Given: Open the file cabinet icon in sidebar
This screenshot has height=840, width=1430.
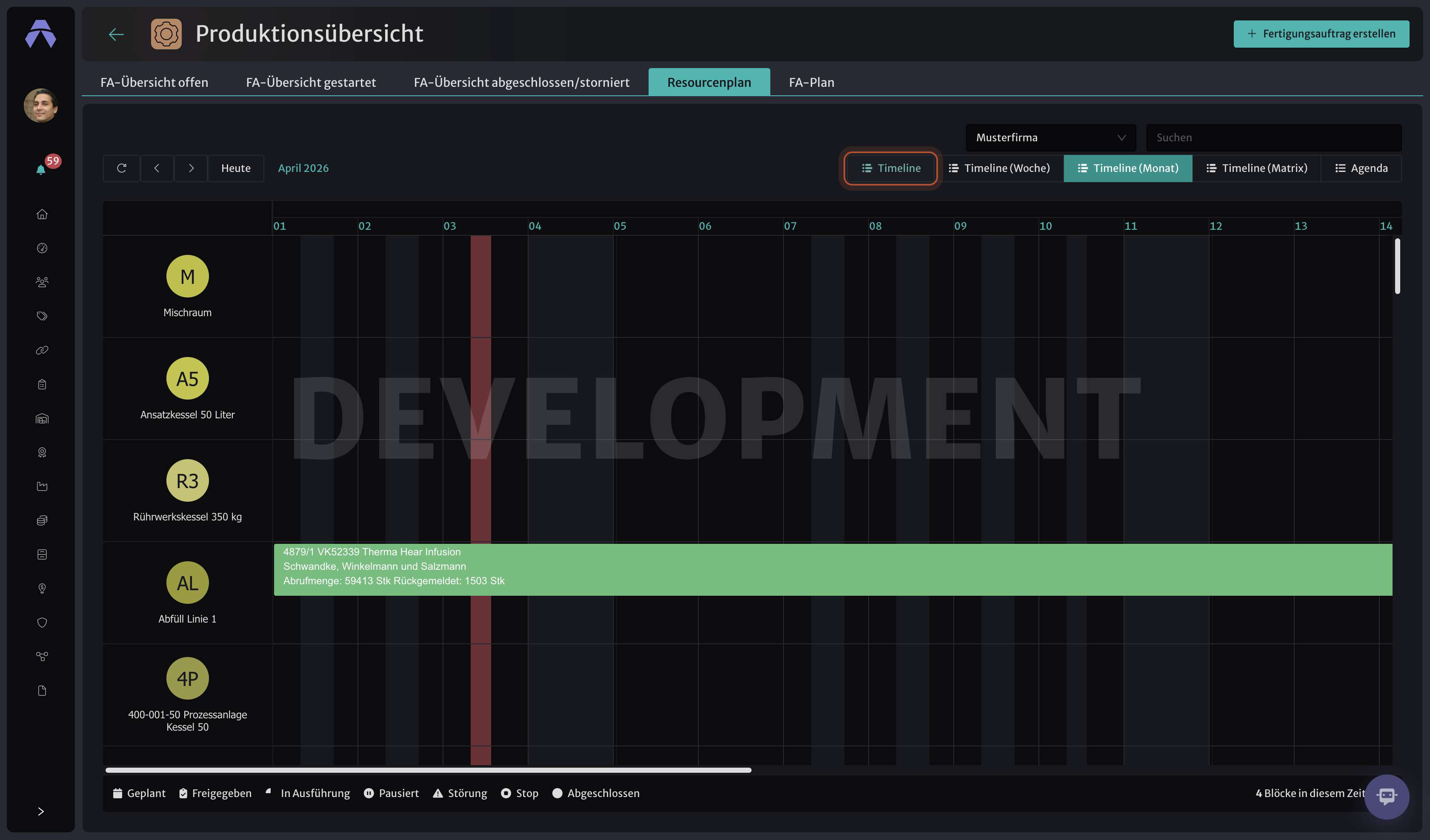Looking at the screenshot, I should tap(42, 554).
